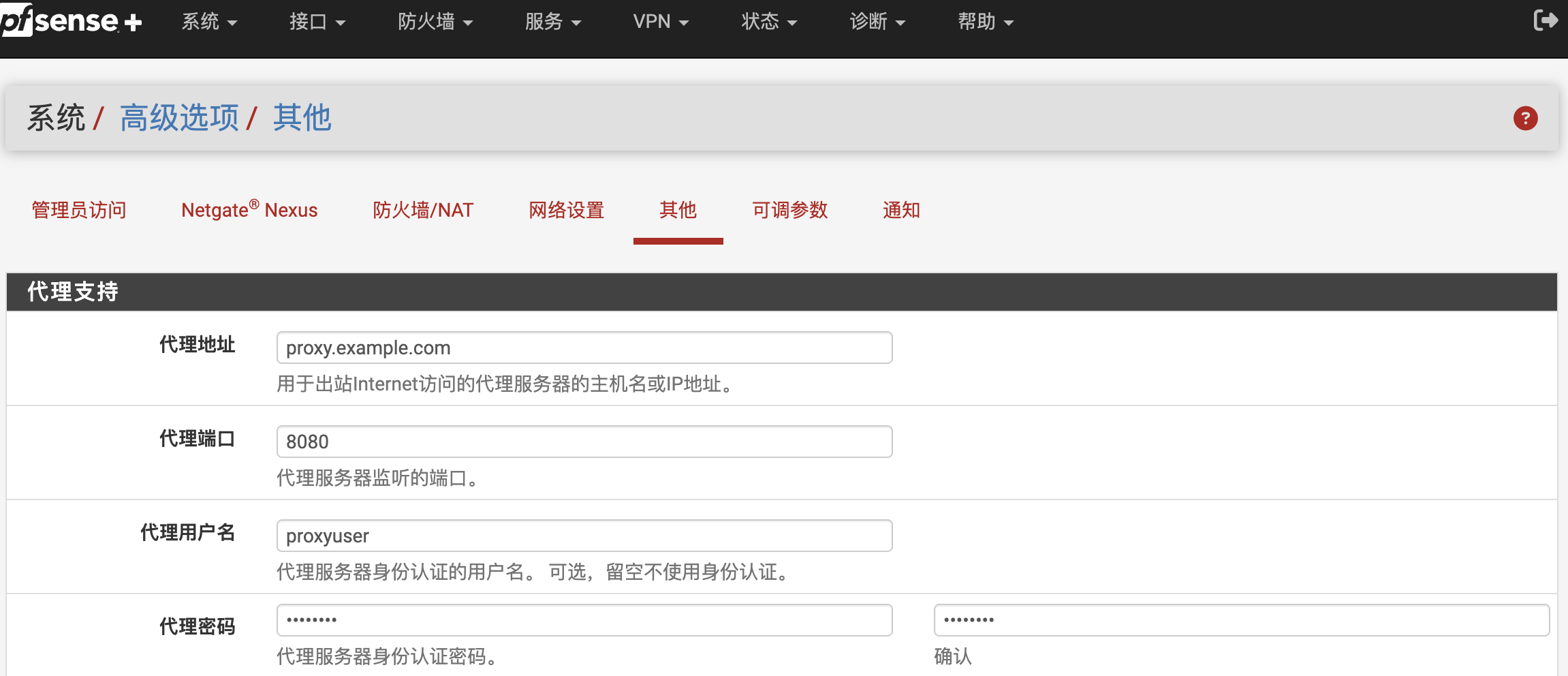Click the pfSense Plus logo
Image resolution: width=1568 pixels, height=676 pixels.
(x=71, y=20)
